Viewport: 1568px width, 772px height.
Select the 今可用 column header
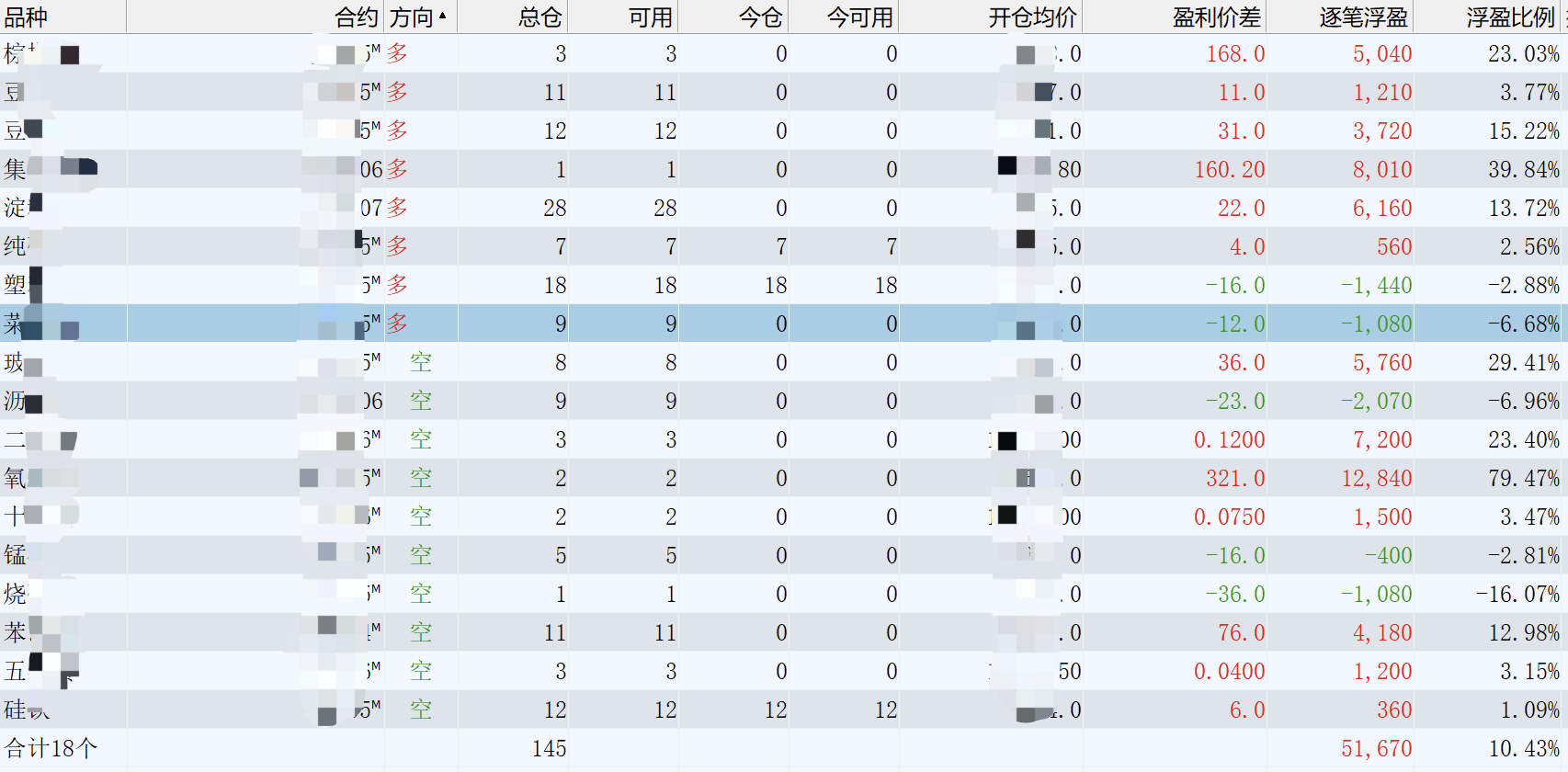click(x=859, y=17)
